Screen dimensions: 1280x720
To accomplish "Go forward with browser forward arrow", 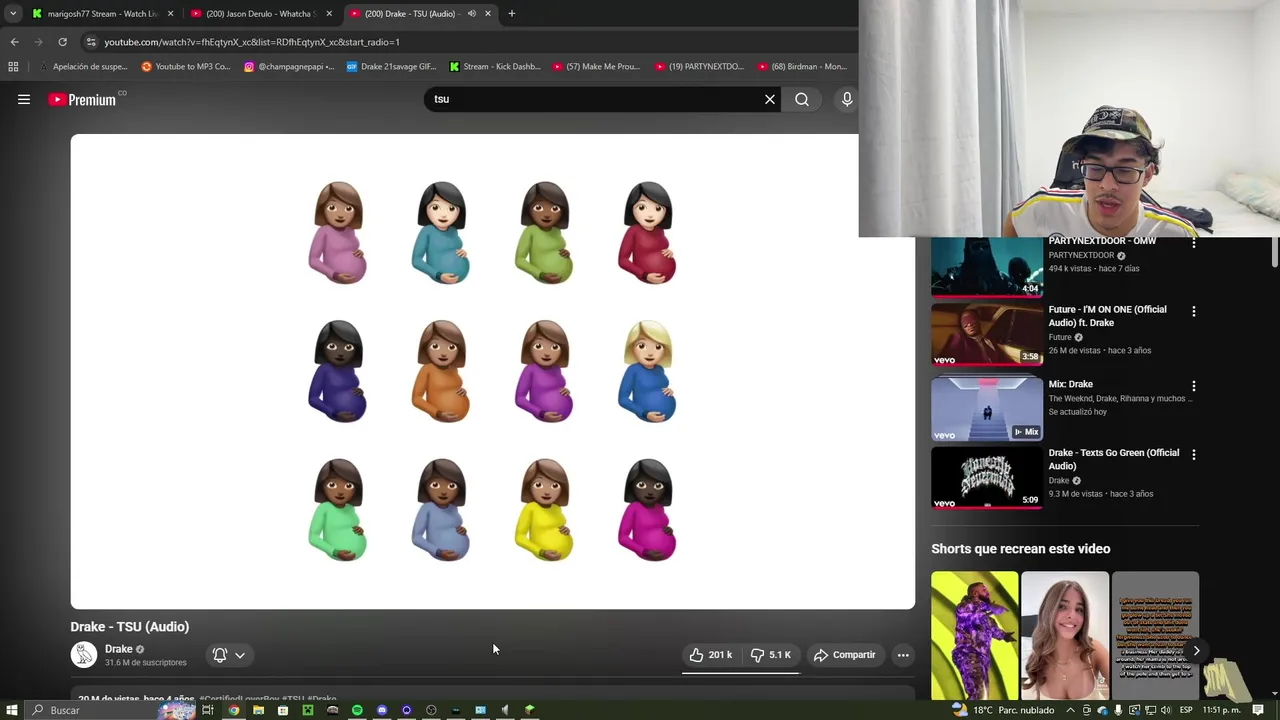I will click(38, 42).
